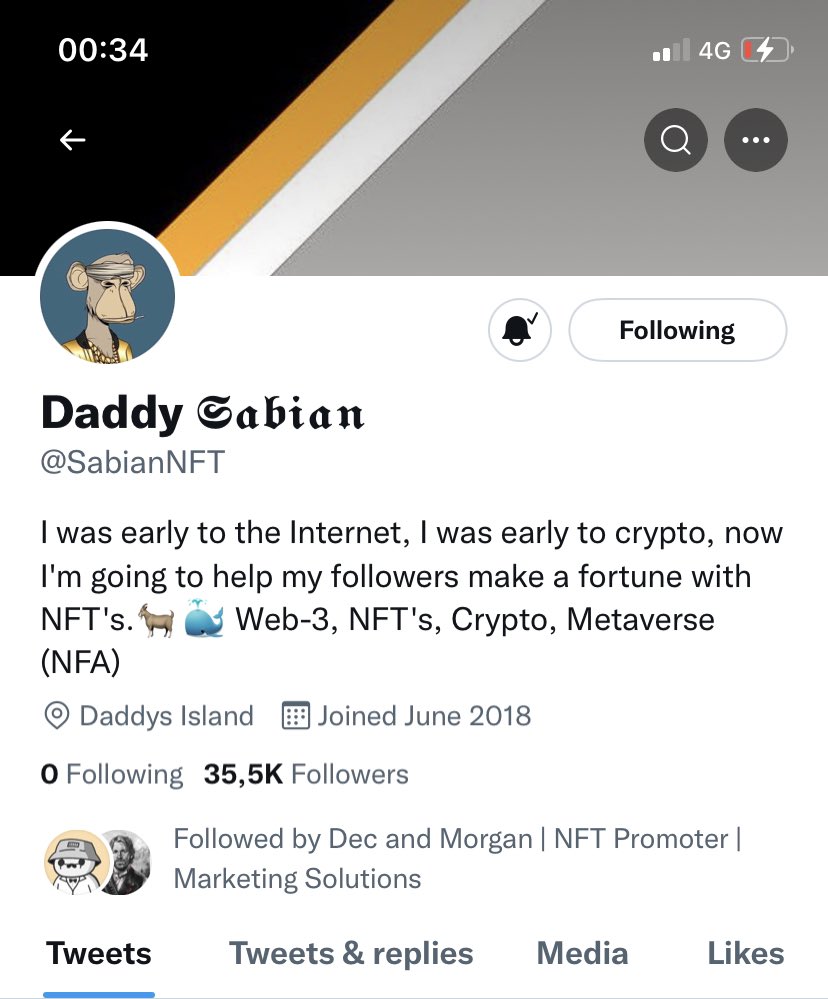Toggle the notification bell for this account
Viewport: 828px width, 999px height.
point(520,330)
